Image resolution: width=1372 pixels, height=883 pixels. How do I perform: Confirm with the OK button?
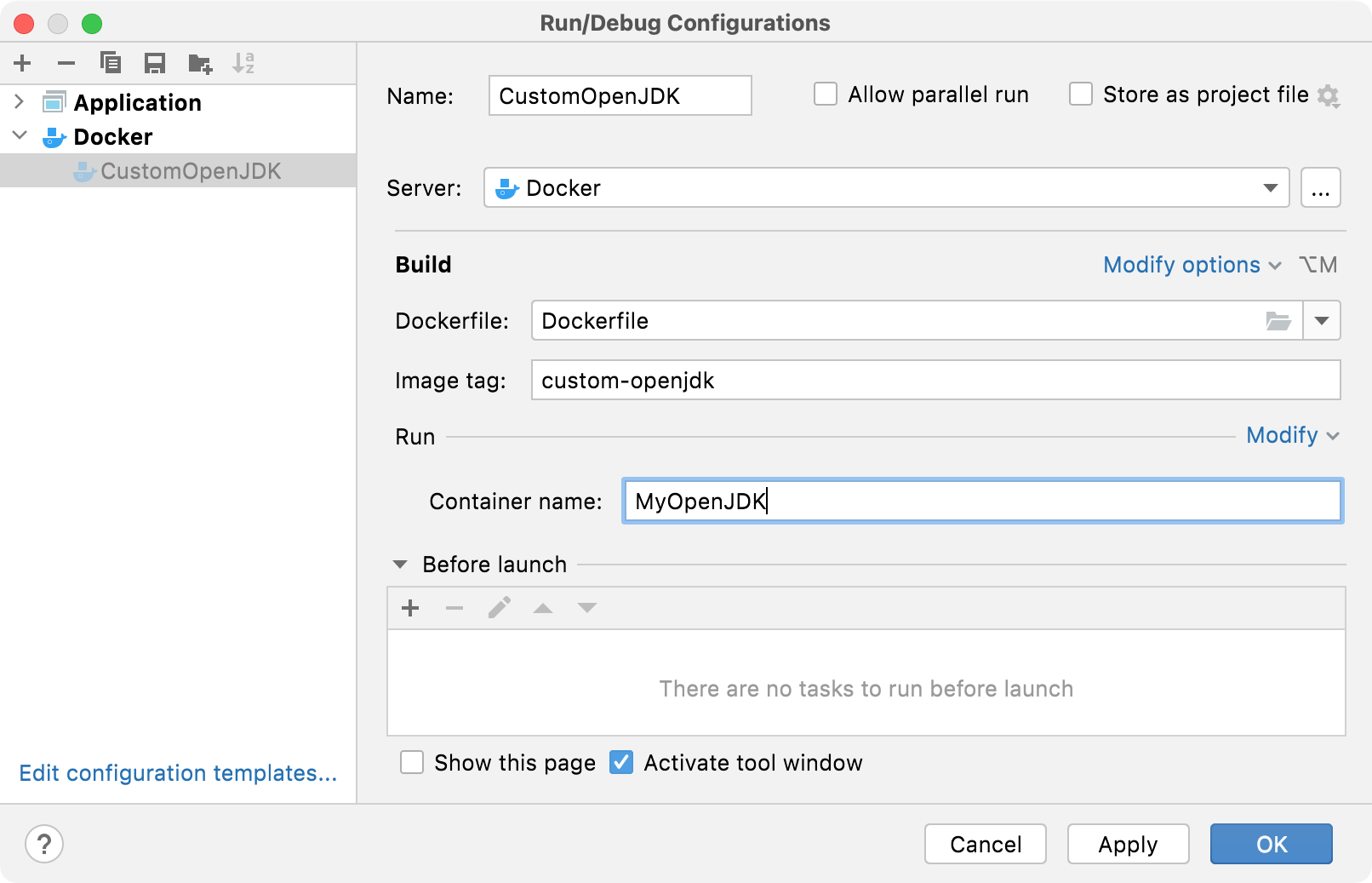[x=1272, y=844]
